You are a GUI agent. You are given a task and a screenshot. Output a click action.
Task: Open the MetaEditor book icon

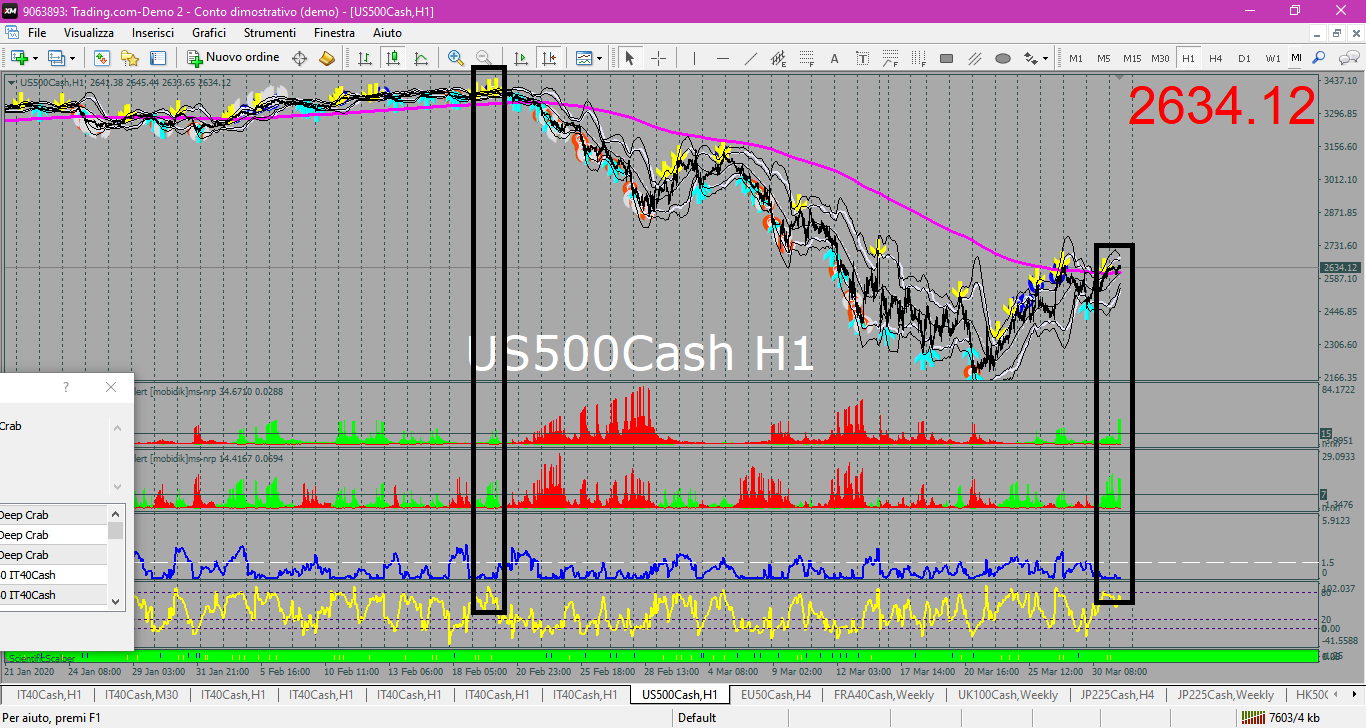326,58
